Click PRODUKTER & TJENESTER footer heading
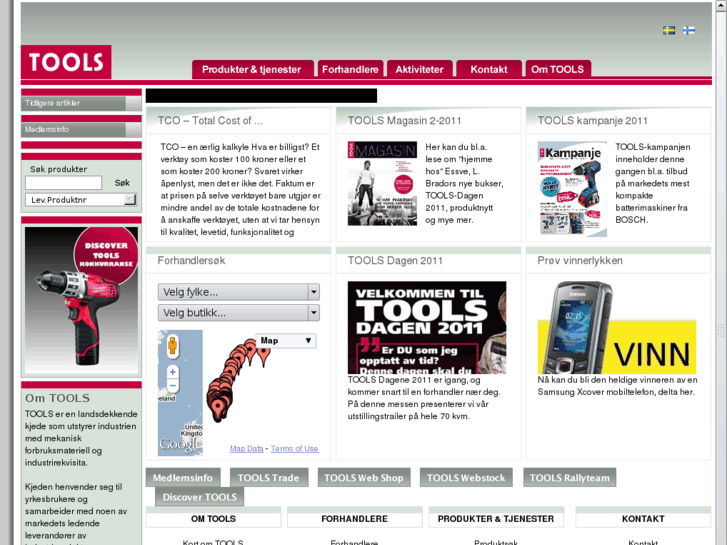Screen dimensions: 727x545 496,519
